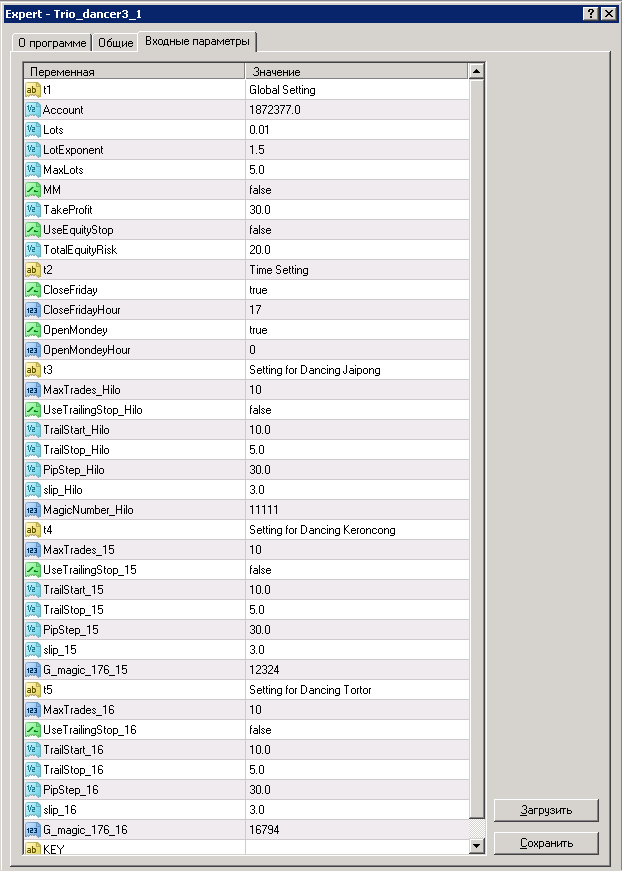Screen dimensions: 622x871
Task: Click the Help question mark button in title bar
Action: pos(591,14)
